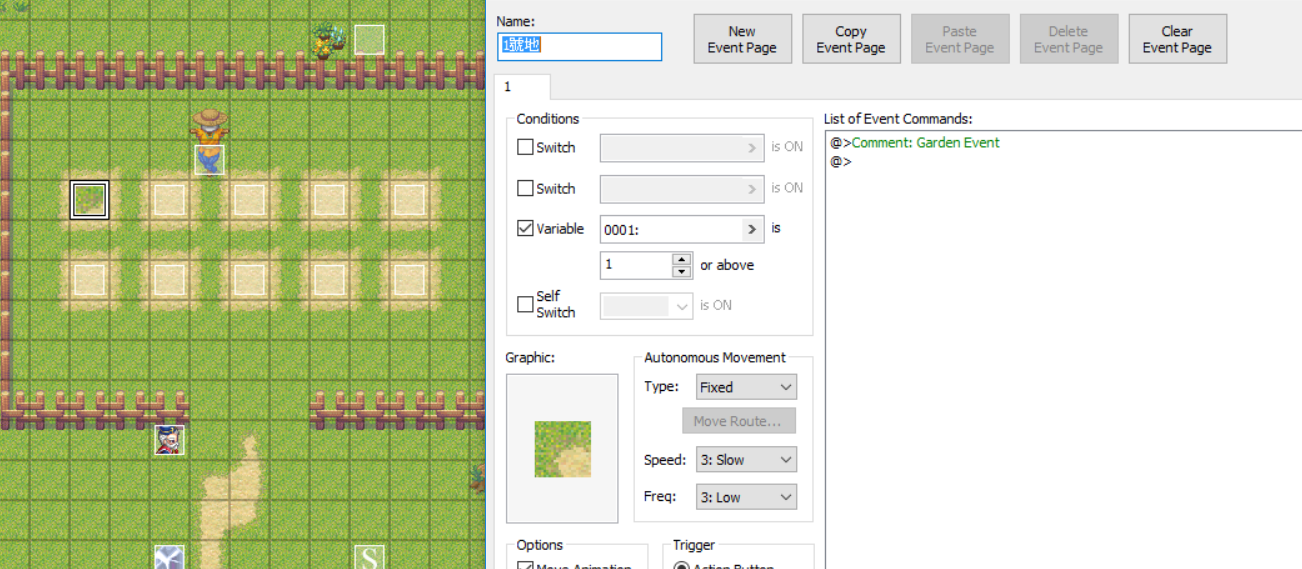Open the second Switch selector field
Image resolution: width=1302 pixels, height=569 pixels.
click(x=682, y=188)
